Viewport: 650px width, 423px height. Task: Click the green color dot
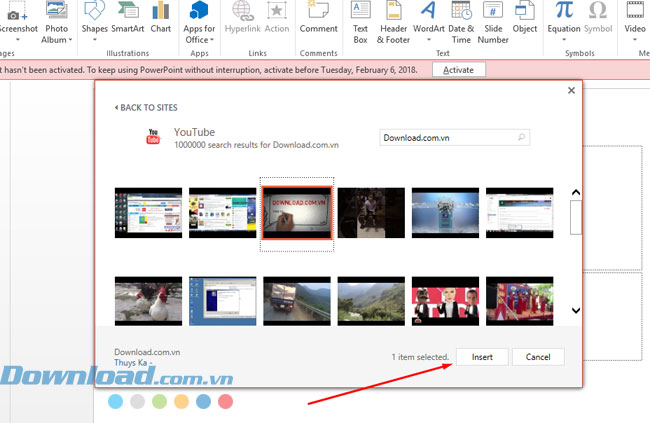point(159,401)
